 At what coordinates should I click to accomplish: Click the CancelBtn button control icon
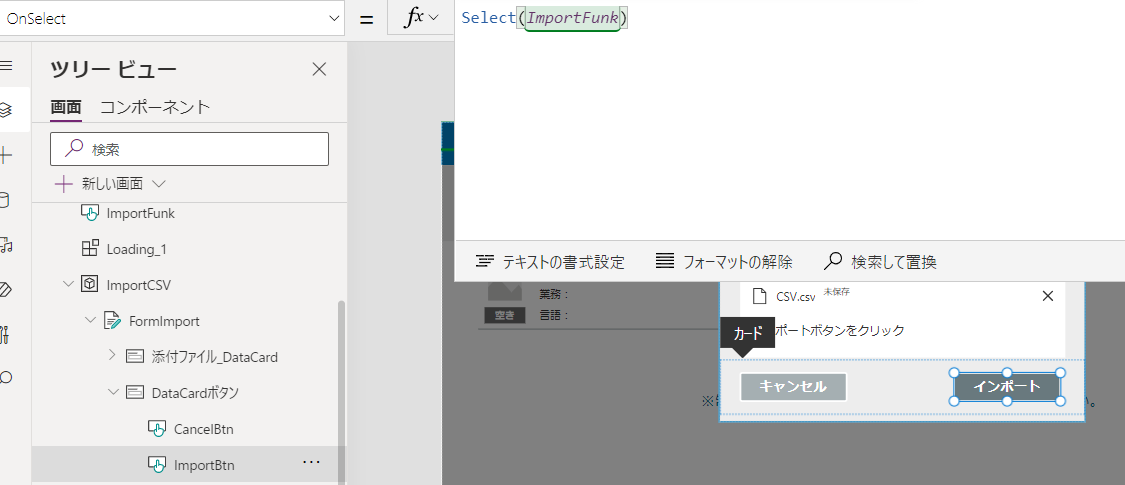coord(156,429)
